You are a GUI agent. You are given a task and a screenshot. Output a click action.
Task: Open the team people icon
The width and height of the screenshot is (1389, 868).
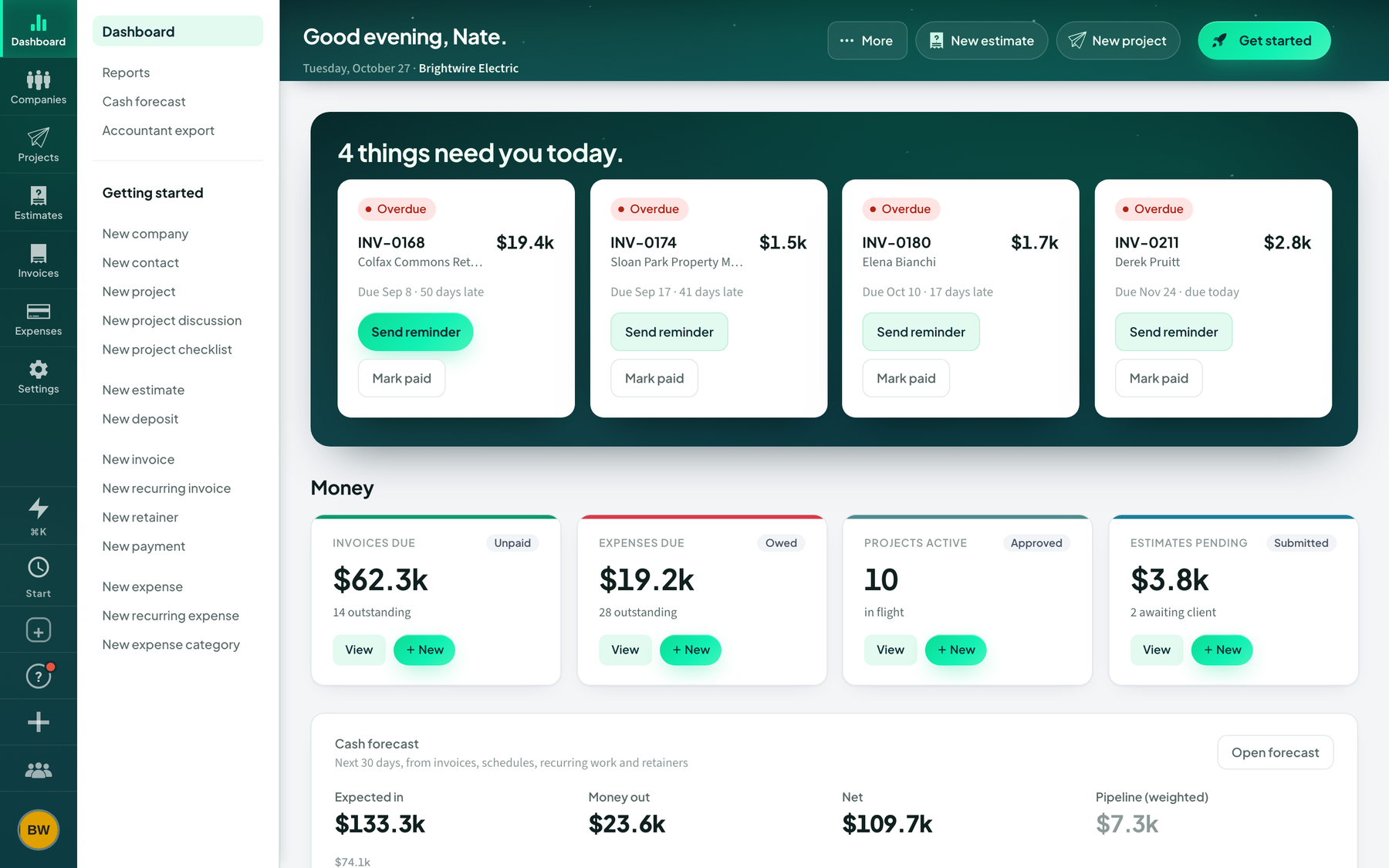pos(38,769)
